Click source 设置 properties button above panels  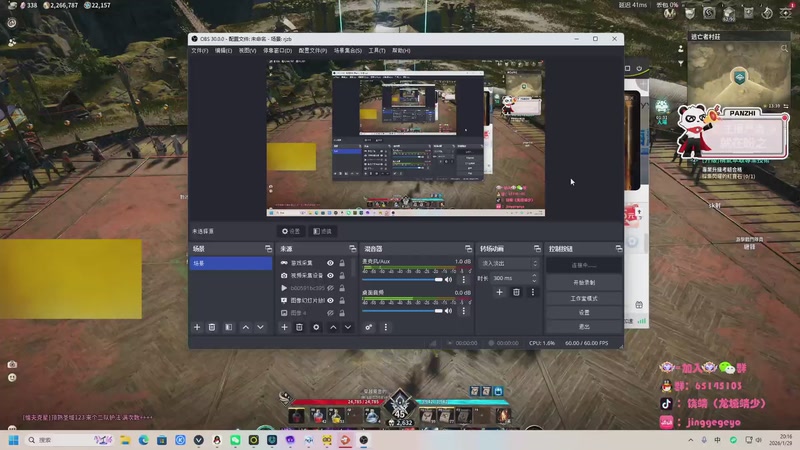coord(291,231)
